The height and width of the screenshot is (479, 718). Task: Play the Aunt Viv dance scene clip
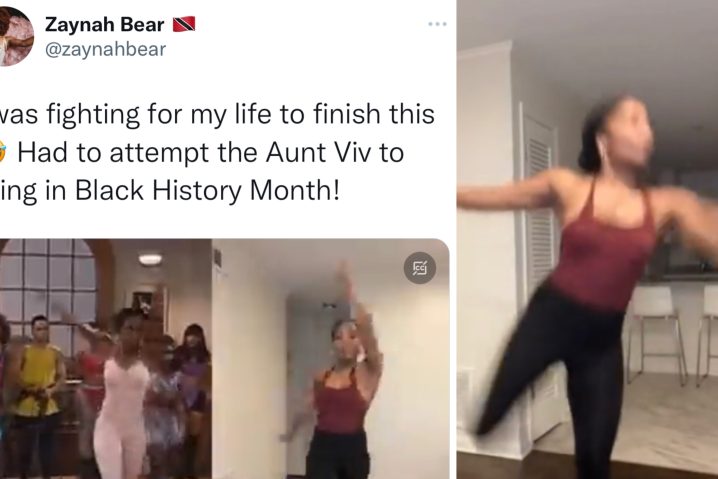[106, 359]
